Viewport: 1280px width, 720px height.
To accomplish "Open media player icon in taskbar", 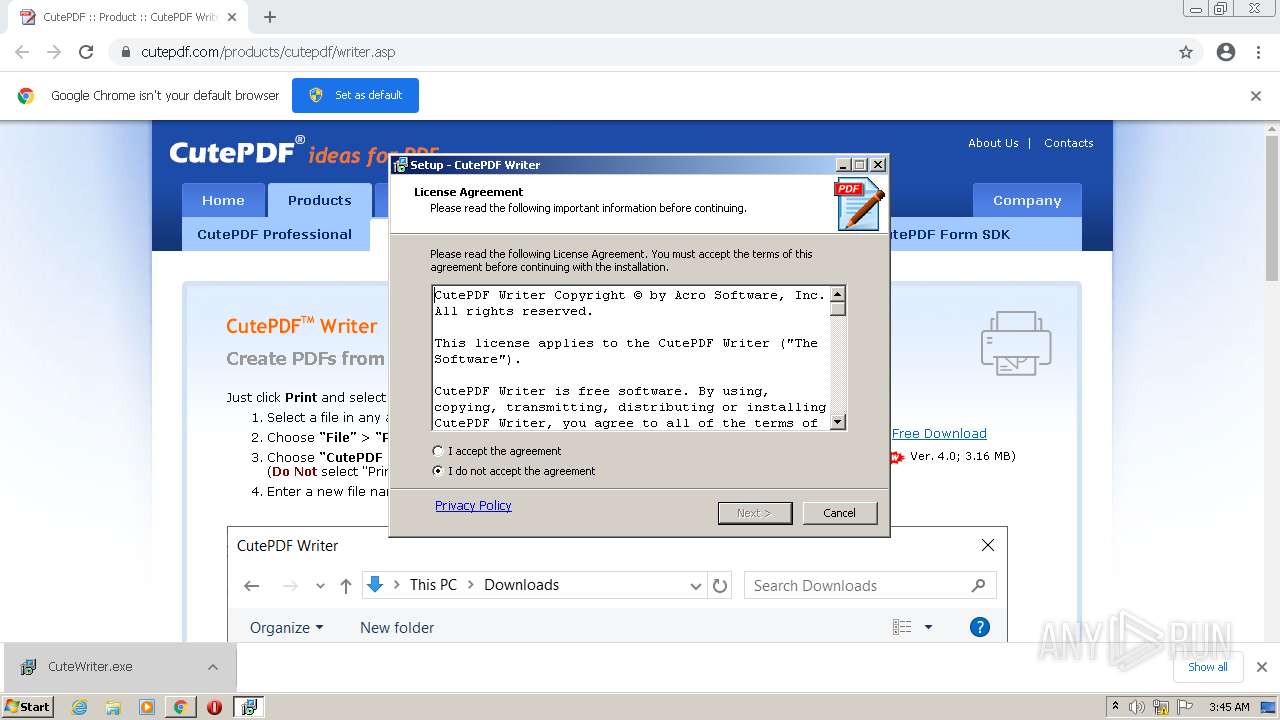I will 147,707.
